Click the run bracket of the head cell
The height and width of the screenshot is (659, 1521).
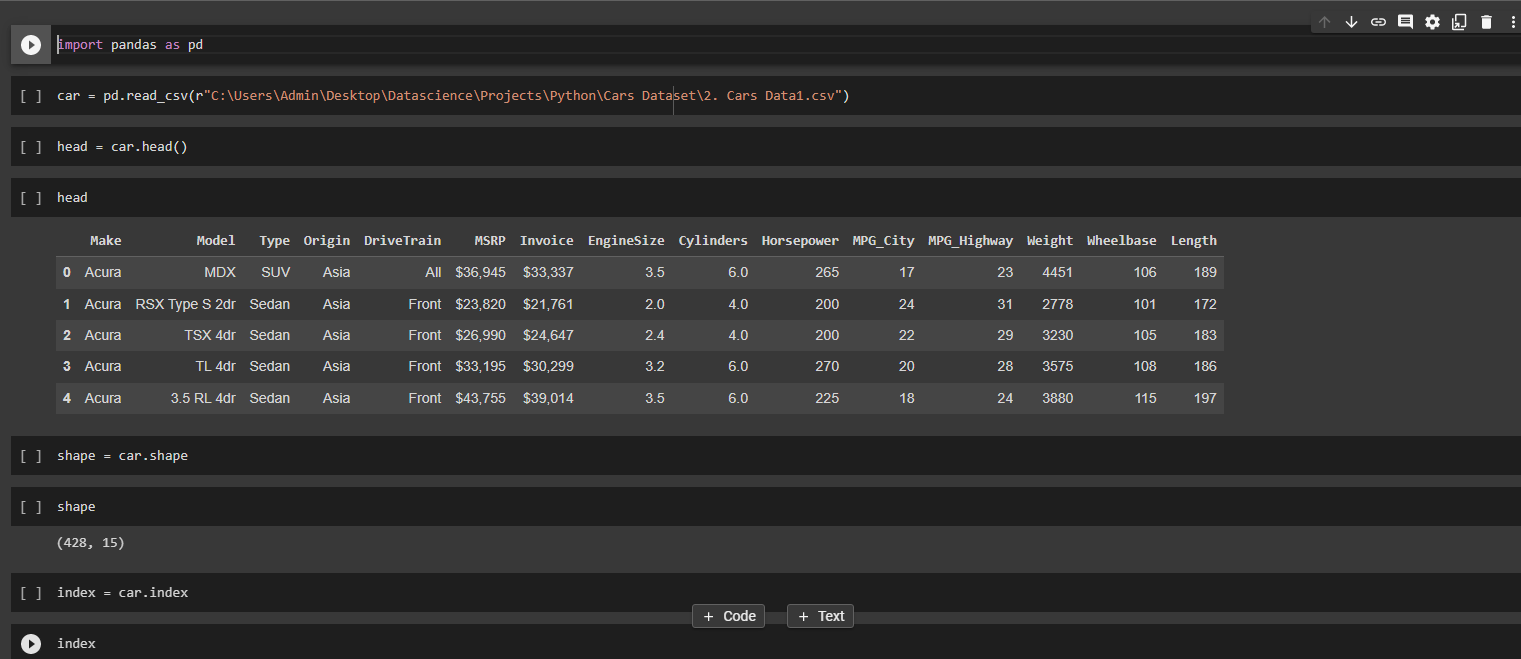29,197
